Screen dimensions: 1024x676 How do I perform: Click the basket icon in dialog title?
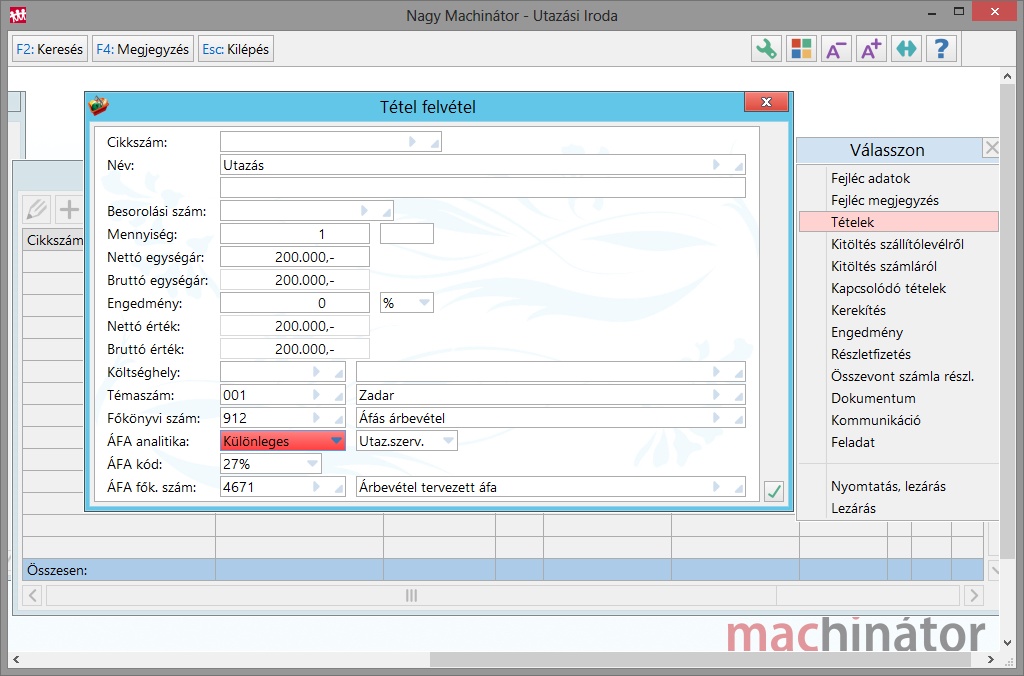click(x=99, y=105)
